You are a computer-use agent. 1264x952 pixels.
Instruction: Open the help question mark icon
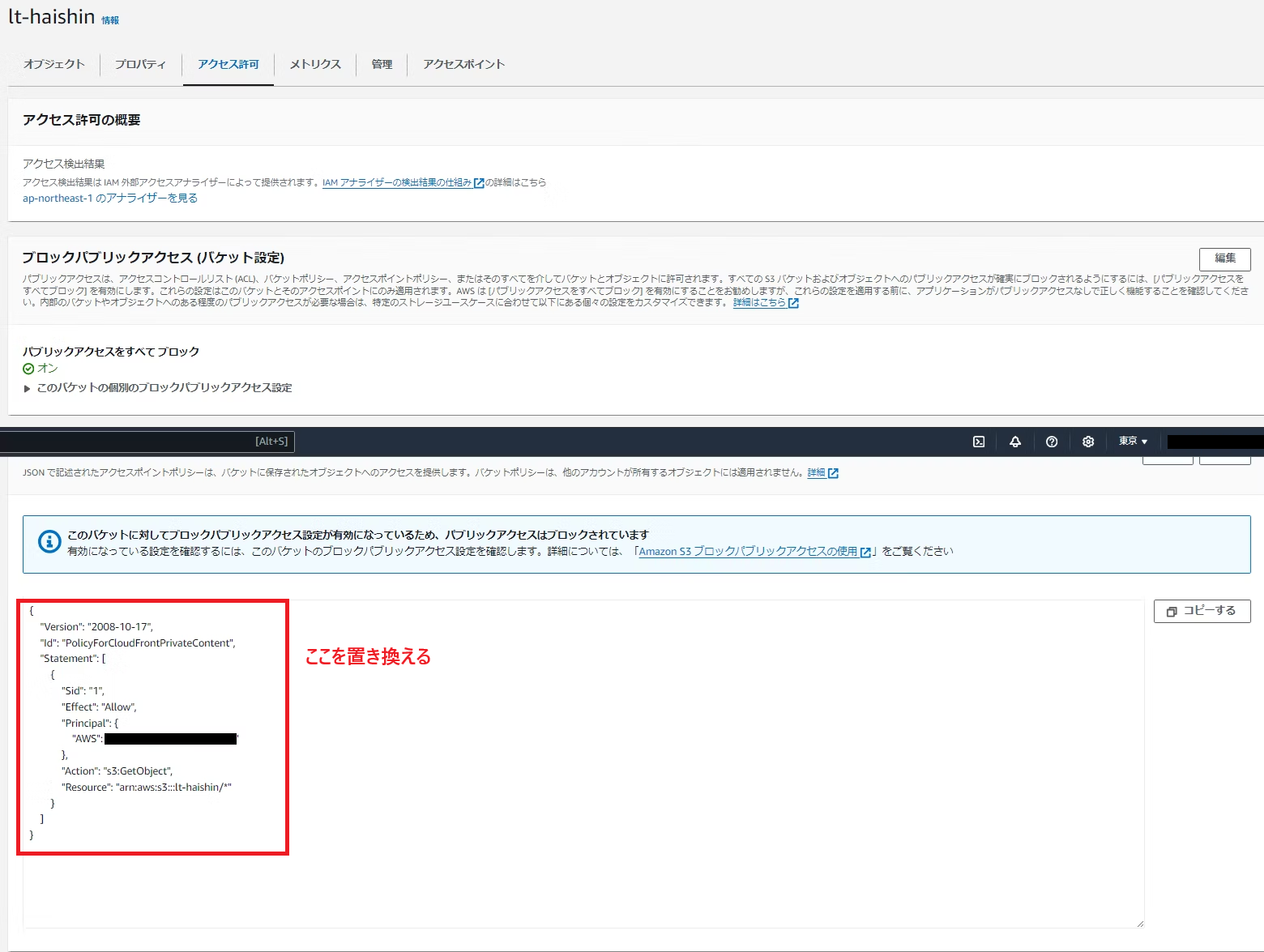[x=1052, y=442]
